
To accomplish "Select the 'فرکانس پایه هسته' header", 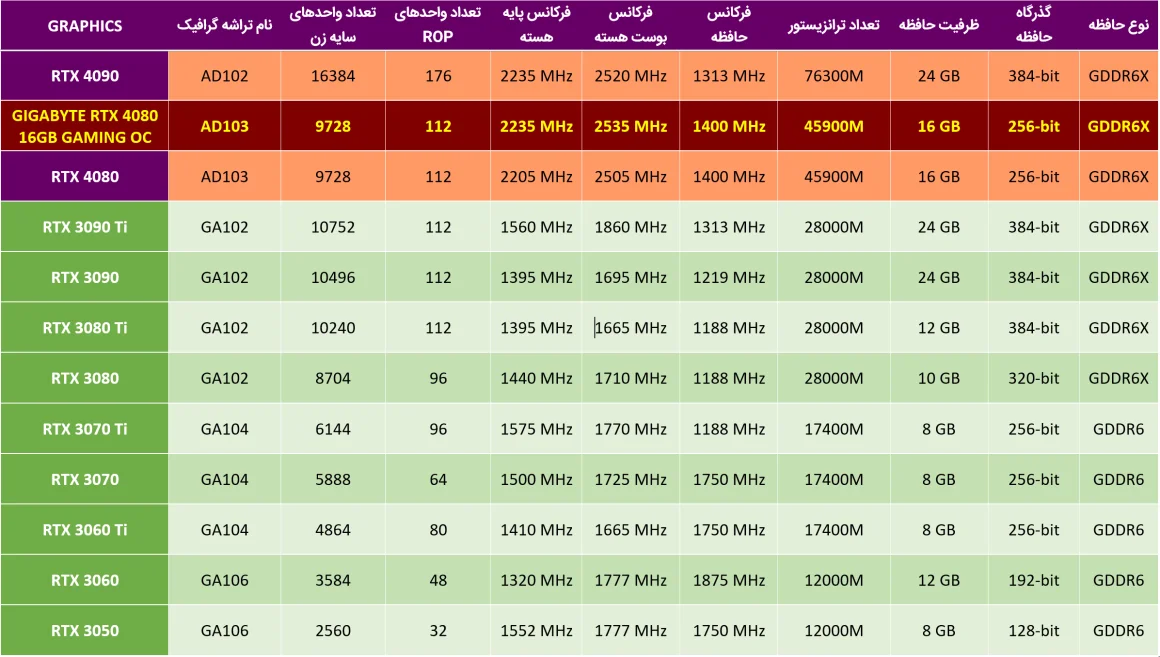I will click(x=536, y=25).
